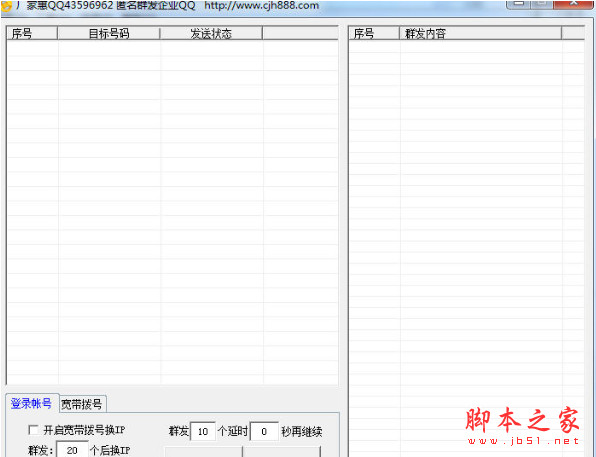Screen dimensions: 596x457
Task: Open the 宽带拨号 tab
Action: [x=82, y=404]
